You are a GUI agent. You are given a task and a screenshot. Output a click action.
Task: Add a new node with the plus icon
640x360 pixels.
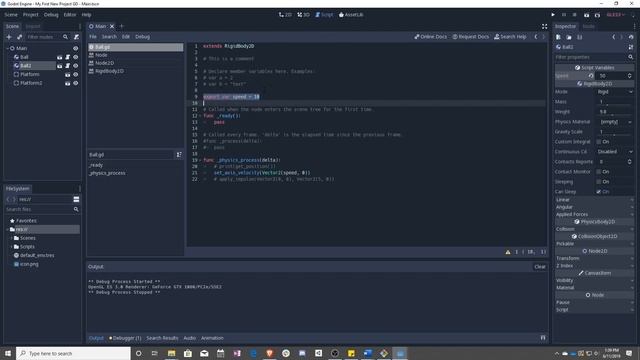pyautogui.click(x=9, y=37)
